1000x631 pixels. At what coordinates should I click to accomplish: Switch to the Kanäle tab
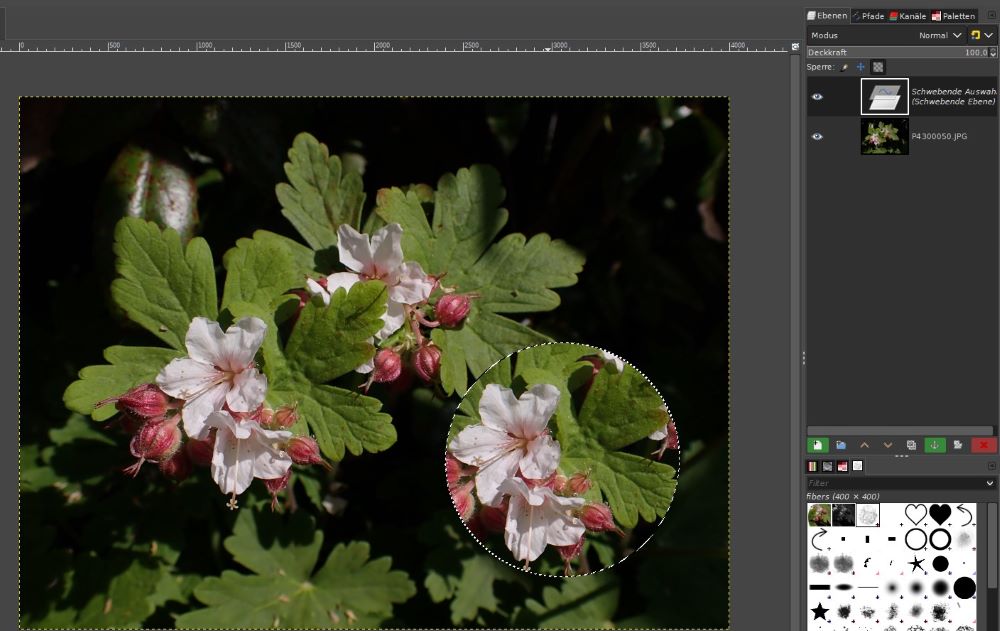coord(908,16)
